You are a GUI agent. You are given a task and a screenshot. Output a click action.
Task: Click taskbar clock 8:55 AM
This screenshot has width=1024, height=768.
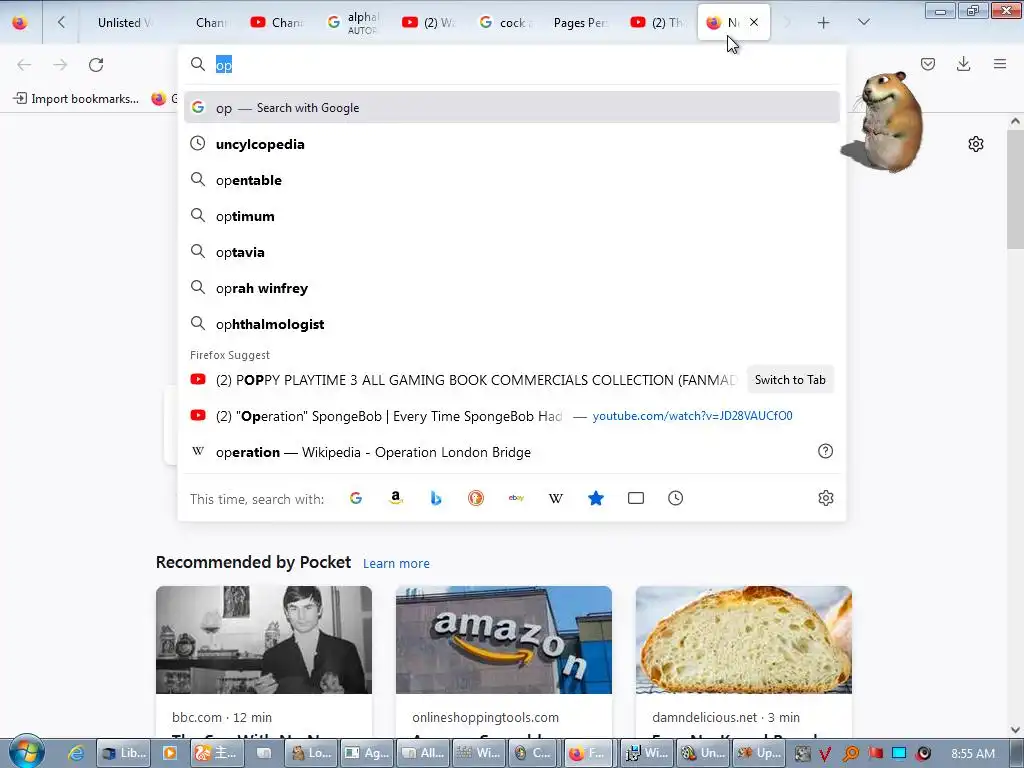coord(973,754)
